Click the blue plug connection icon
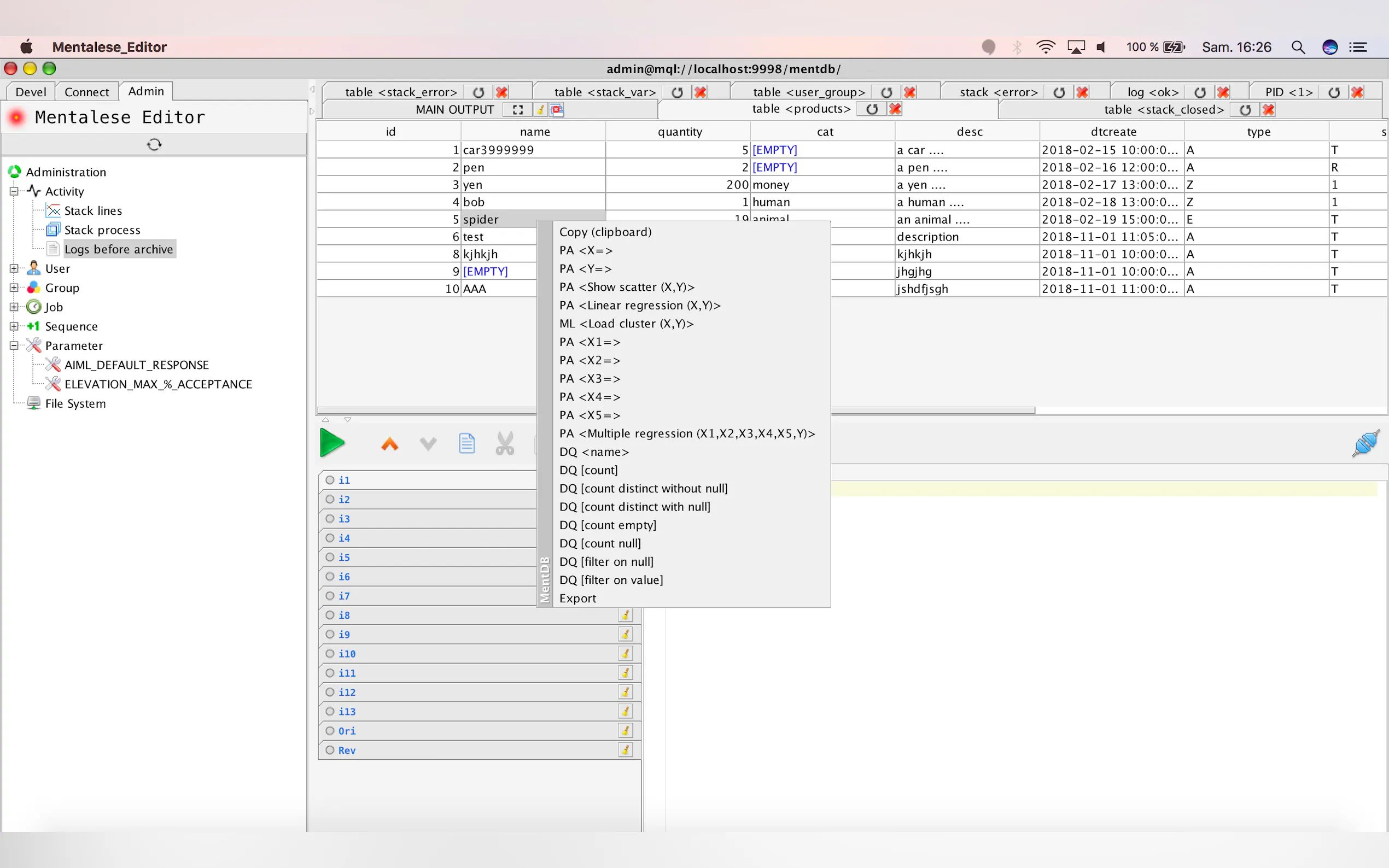This screenshot has width=1389, height=868. click(x=1365, y=444)
